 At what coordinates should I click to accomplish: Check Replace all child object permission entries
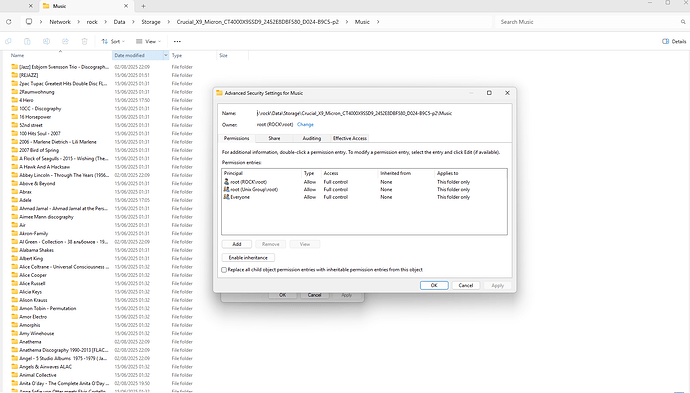(x=224, y=270)
